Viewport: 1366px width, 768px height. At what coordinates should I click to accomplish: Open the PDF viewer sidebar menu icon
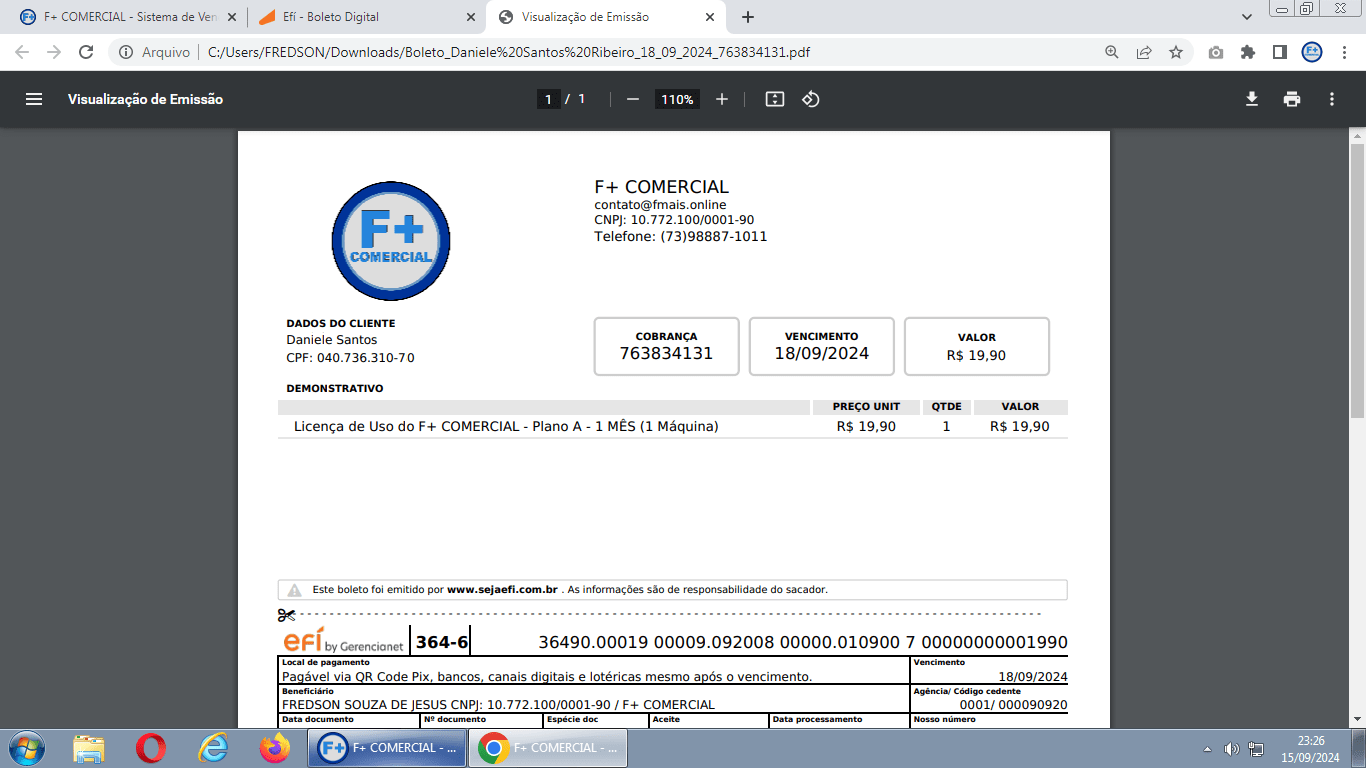34,99
